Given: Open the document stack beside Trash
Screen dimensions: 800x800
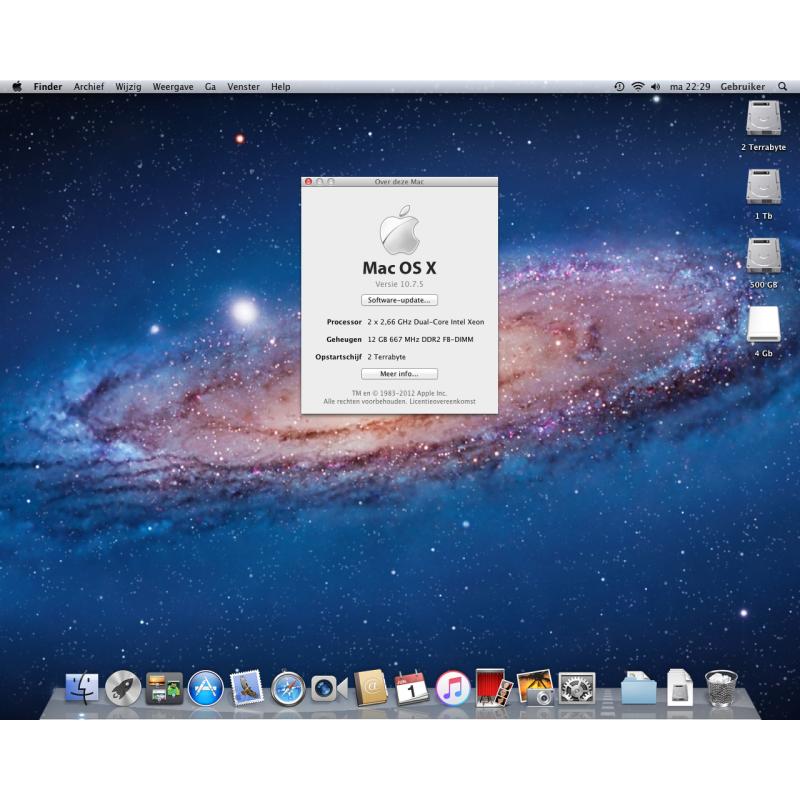Looking at the screenshot, I should 680,688.
